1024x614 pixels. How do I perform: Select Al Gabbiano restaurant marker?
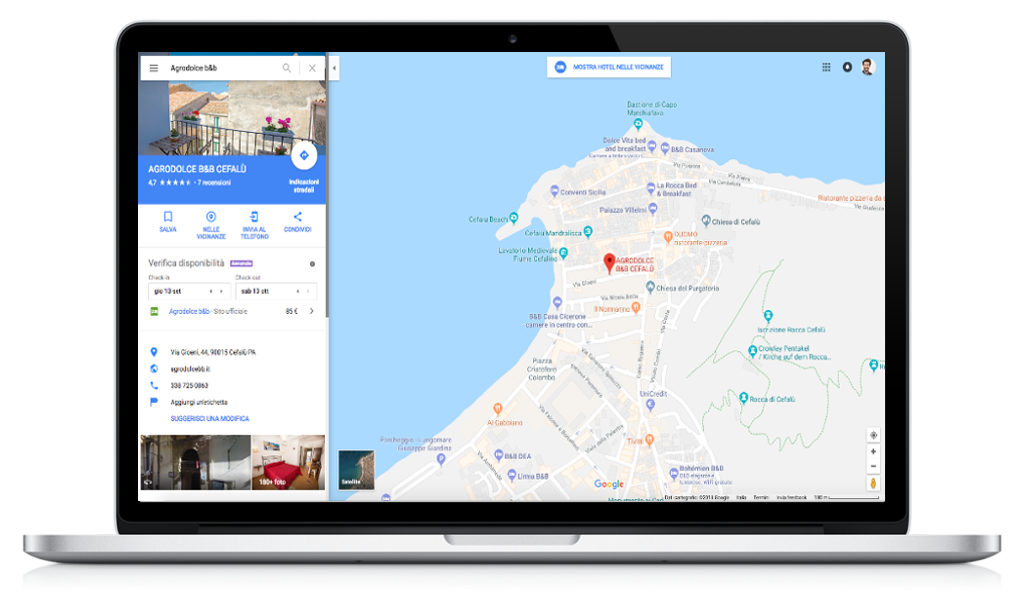pyautogui.click(x=498, y=410)
